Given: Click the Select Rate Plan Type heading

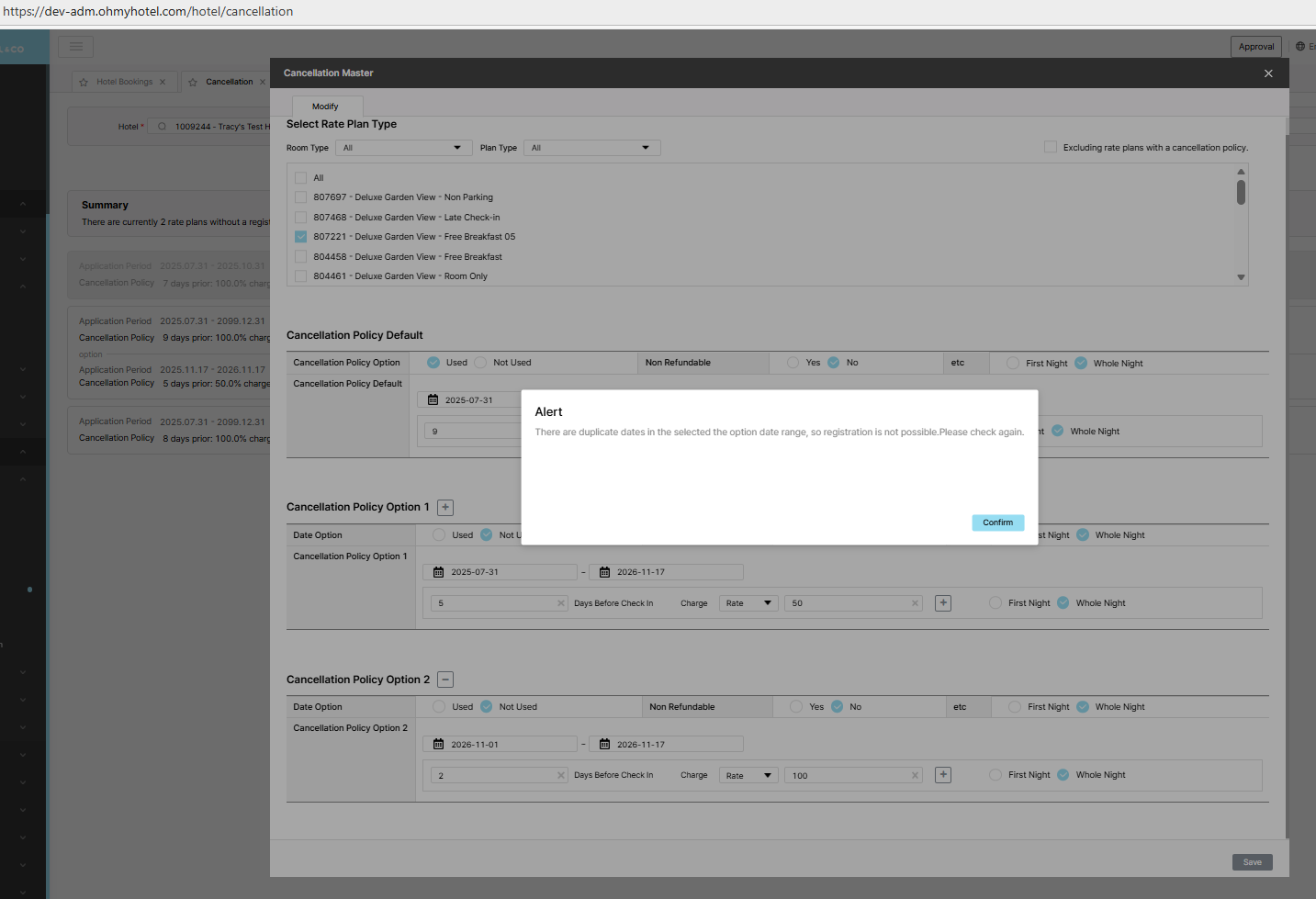Looking at the screenshot, I should point(342,124).
